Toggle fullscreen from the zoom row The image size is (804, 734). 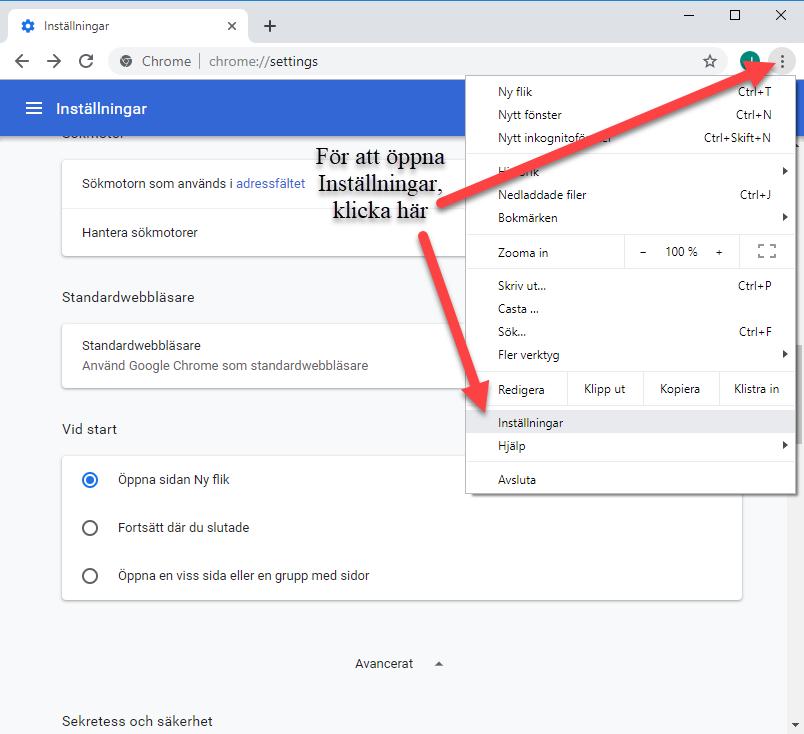tap(767, 251)
